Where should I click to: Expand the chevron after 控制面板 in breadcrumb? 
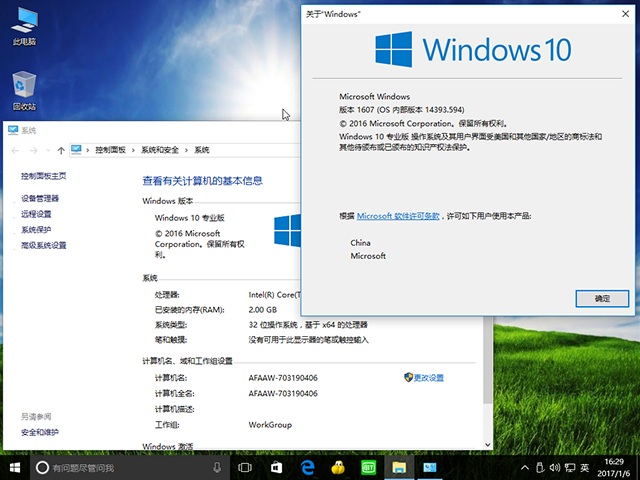(x=134, y=149)
